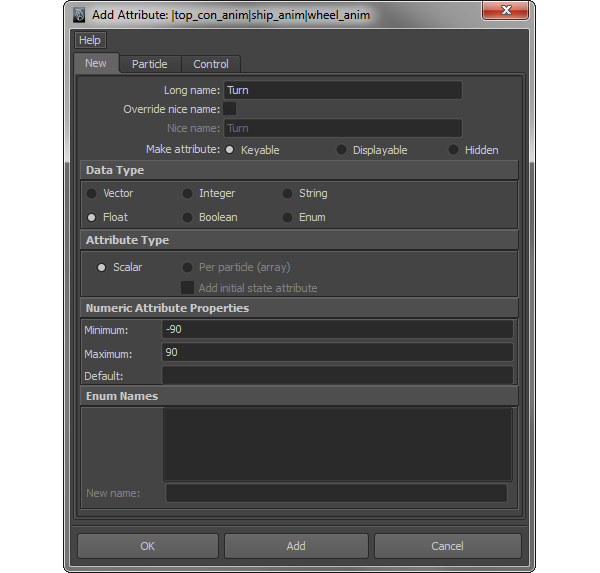Switch to the Particle tab
Image resolution: width=600 pixels, height=573 pixels.
click(150, 64)
